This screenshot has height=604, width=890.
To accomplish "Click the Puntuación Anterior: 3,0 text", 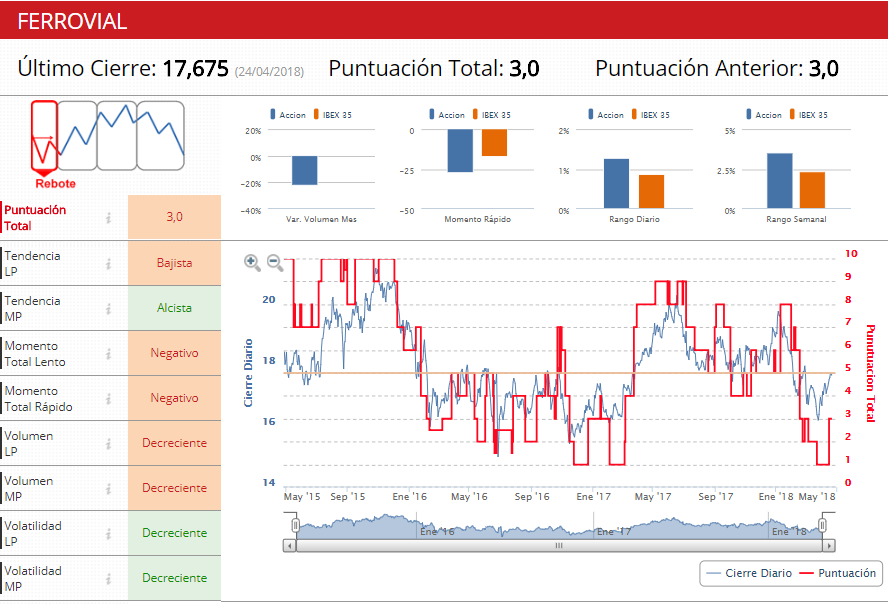I will click(717, 69).
